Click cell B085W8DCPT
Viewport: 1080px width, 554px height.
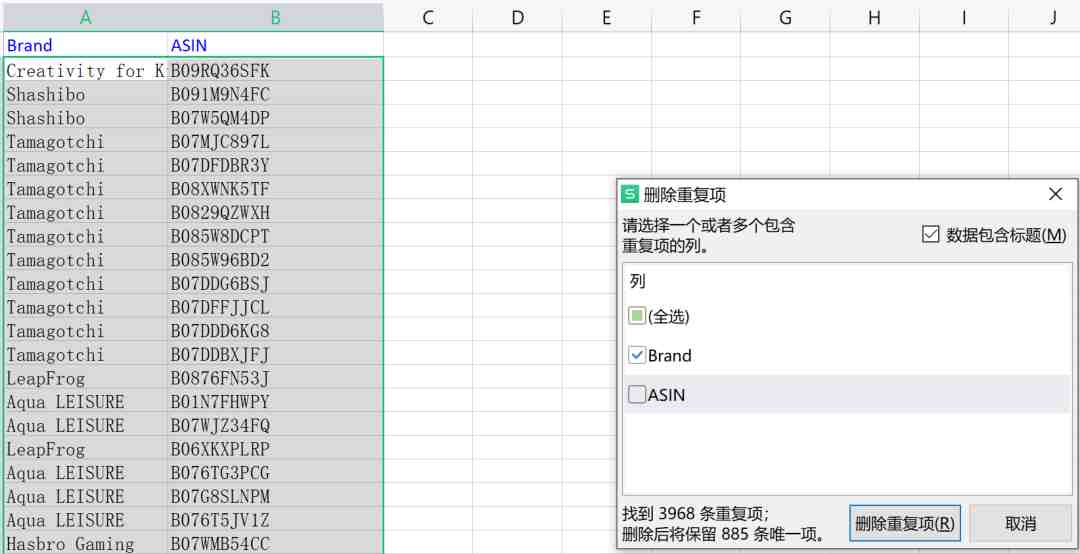coord(276,236)
